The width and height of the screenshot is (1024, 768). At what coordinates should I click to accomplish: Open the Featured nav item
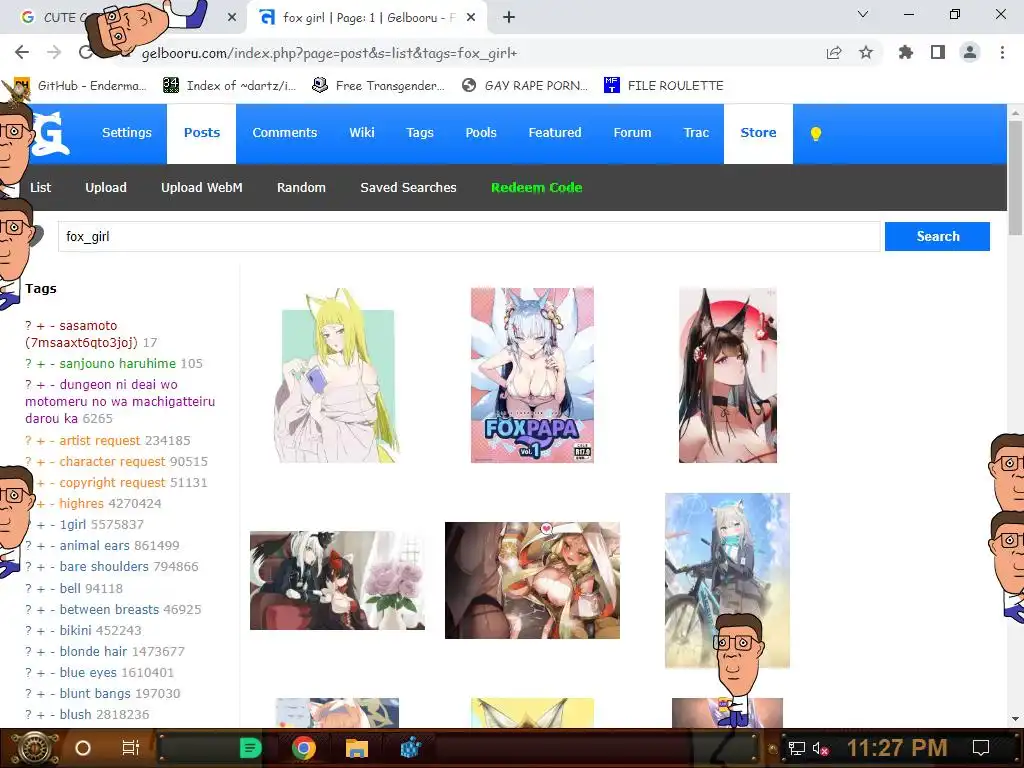tap(555, 133)
